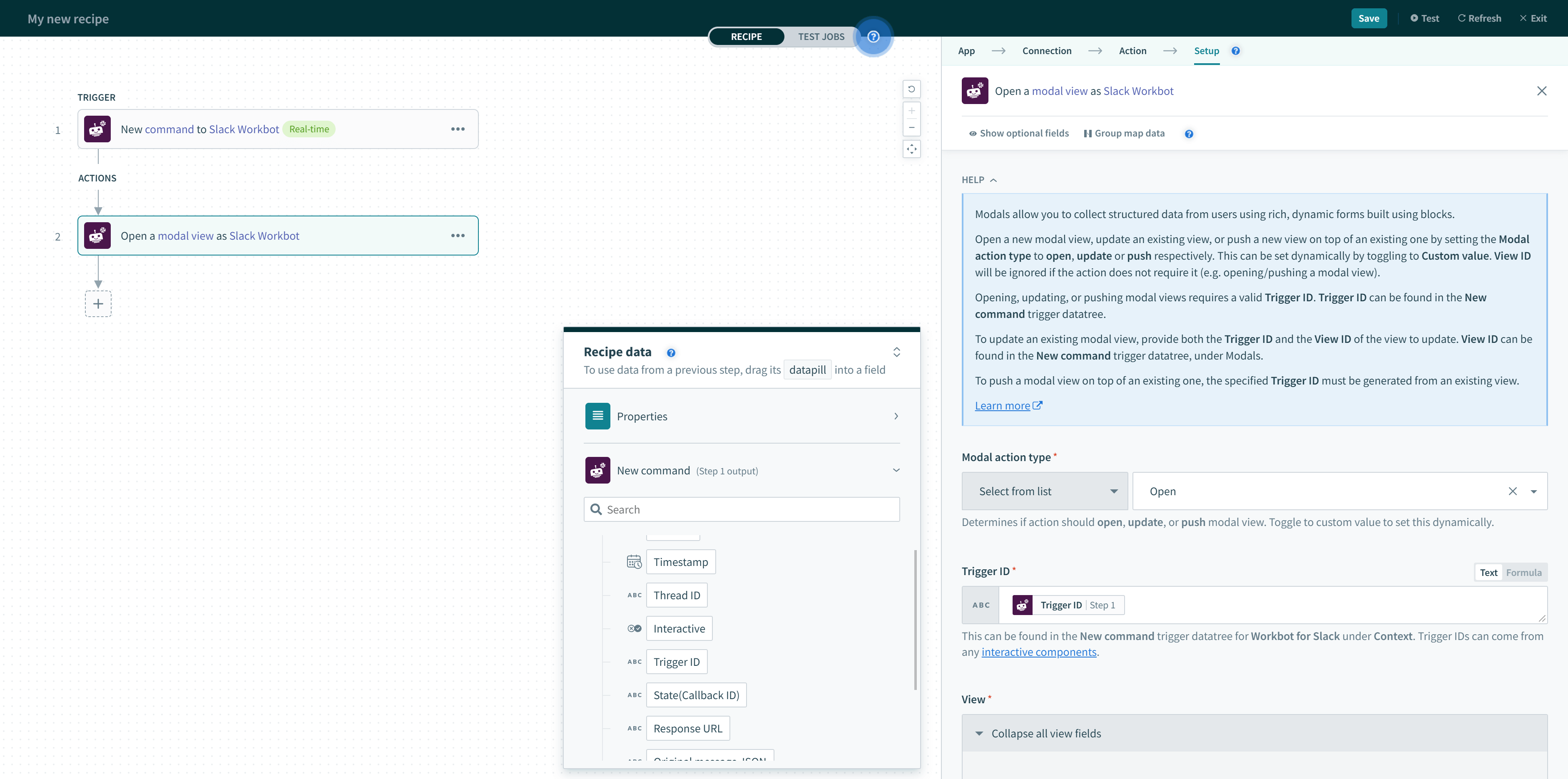Viewport: 1568px width, 779px height.
Task: Click the New command step 1 icon
Action: coord(597,470)
